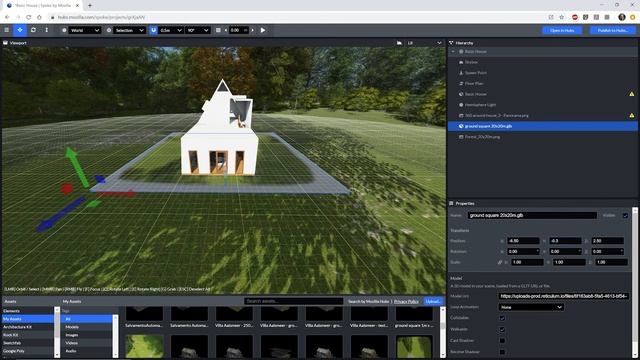Click Position Z field showing 2.50
This screenshot has width=640, height=360.
click(x=607, y=241)
